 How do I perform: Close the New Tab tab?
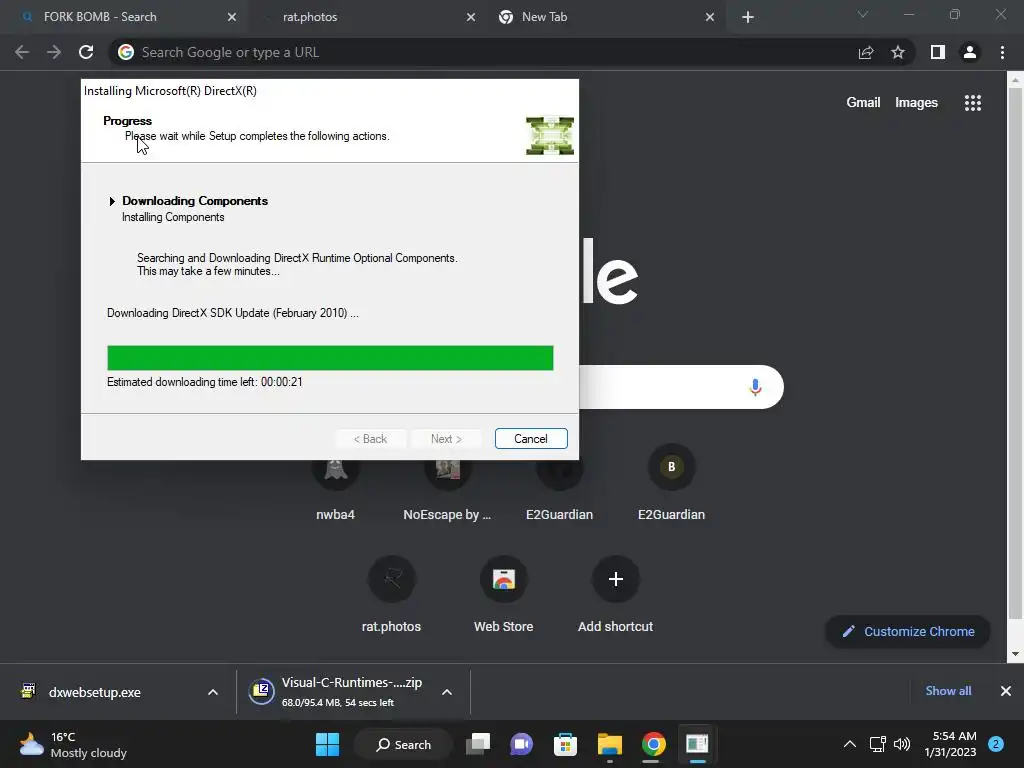710,17
